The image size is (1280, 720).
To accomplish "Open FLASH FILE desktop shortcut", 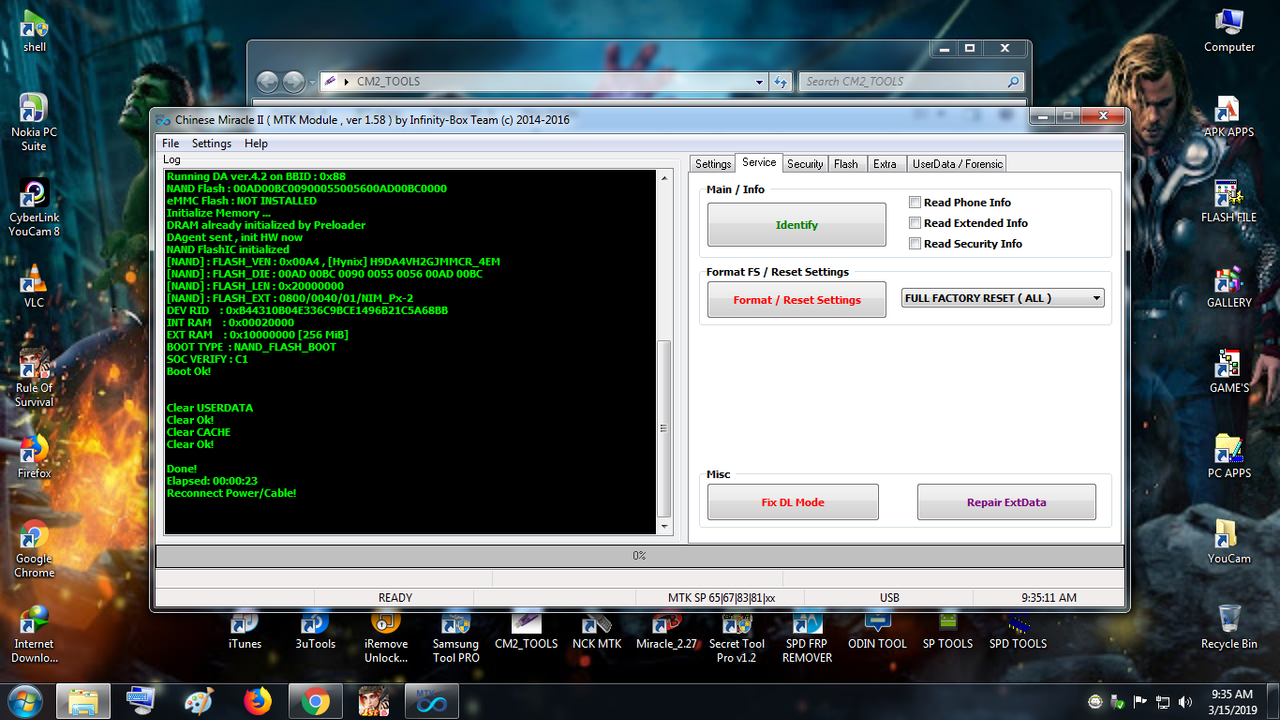I will pos(1229,199).
